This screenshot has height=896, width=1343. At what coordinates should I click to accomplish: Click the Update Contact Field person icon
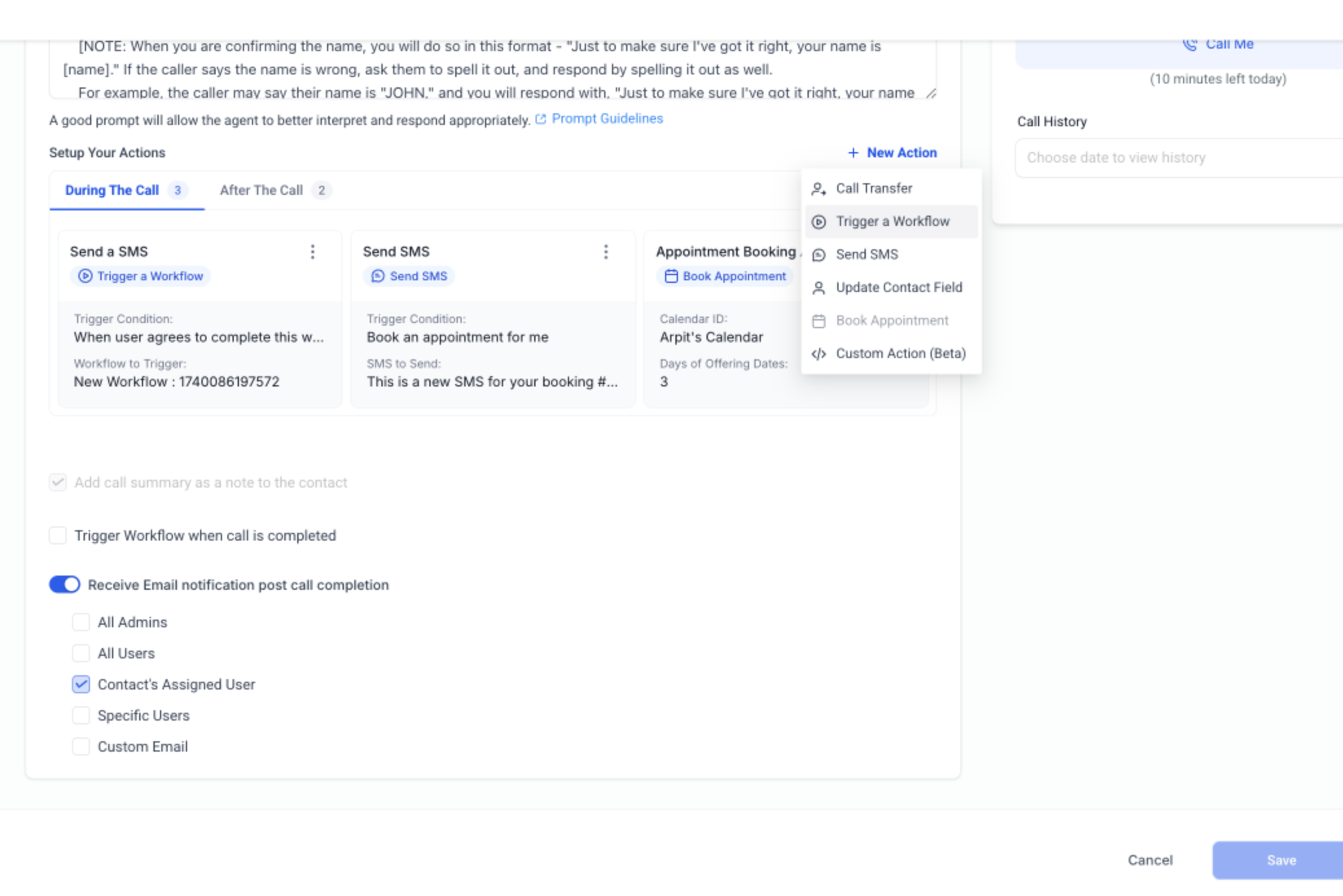(818, 287)
